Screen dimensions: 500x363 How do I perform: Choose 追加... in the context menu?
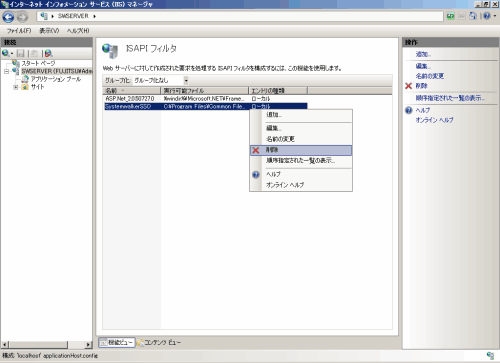coord(301,115)
